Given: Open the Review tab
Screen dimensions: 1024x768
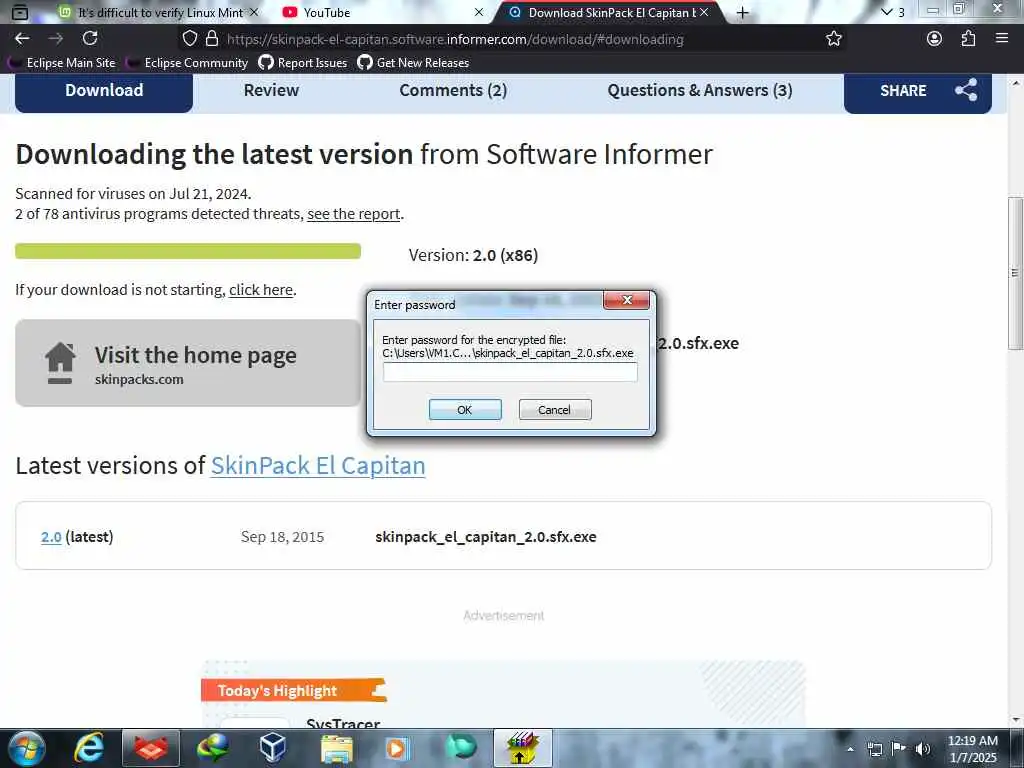Looking at the screenshot, I should (271, 90).
